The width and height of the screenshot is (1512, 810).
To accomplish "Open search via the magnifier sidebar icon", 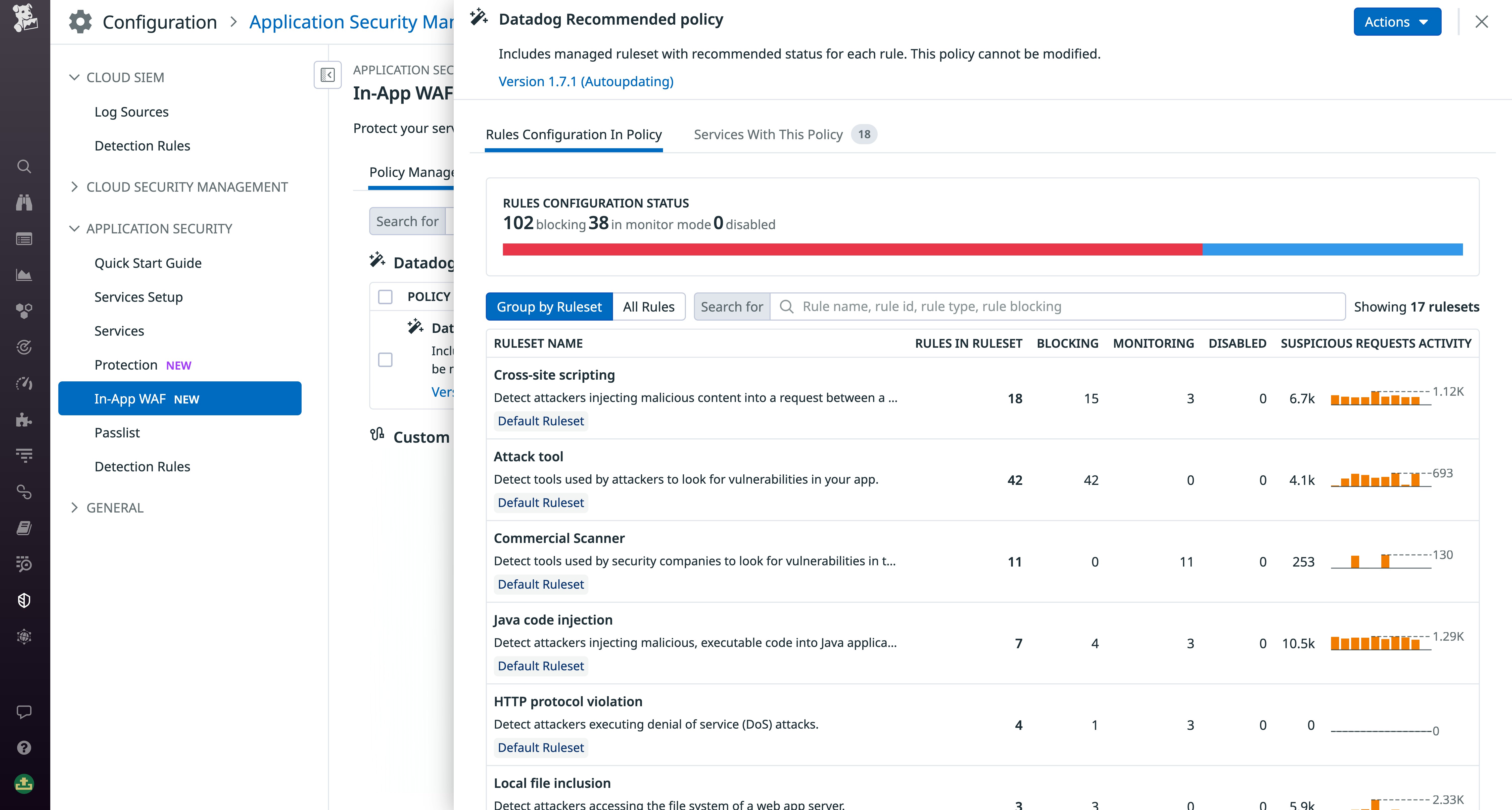I will pyautogui.click(x=24, y=167).
